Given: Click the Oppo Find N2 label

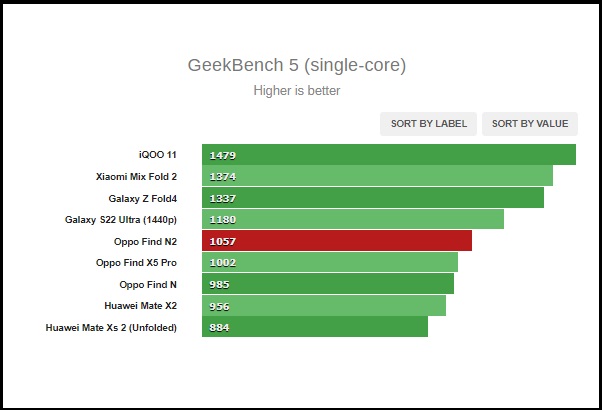Looking at the screenshot, I should pos(146,241).
